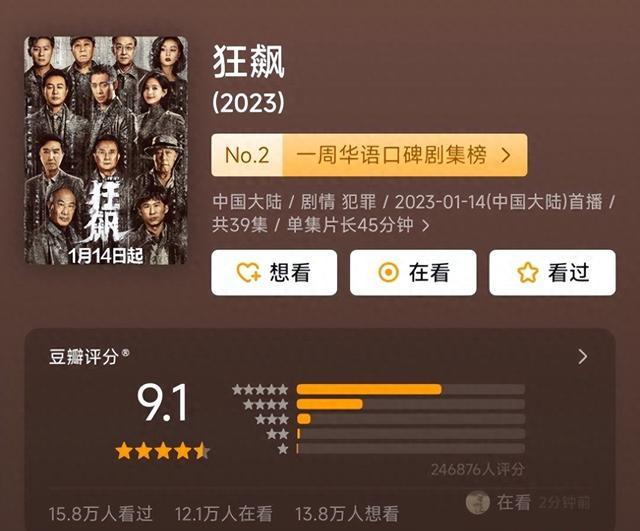Expand the 豆瓣评分 details chevron
Viewport: 640px width, 531px height.
(x=583, y=357)
